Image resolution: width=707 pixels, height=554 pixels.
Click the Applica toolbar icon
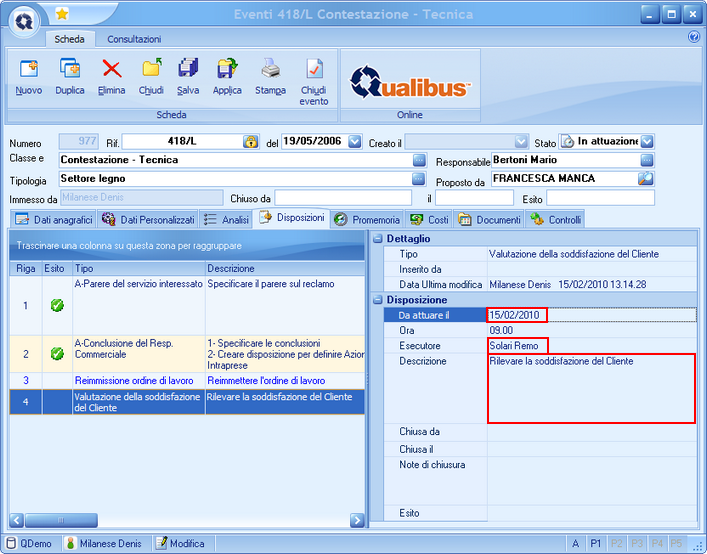pos(227,70)
